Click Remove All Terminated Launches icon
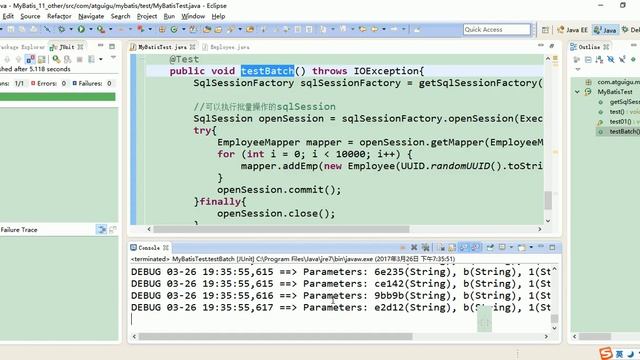The height and width of the screenshot is (360, 640). 425,247
